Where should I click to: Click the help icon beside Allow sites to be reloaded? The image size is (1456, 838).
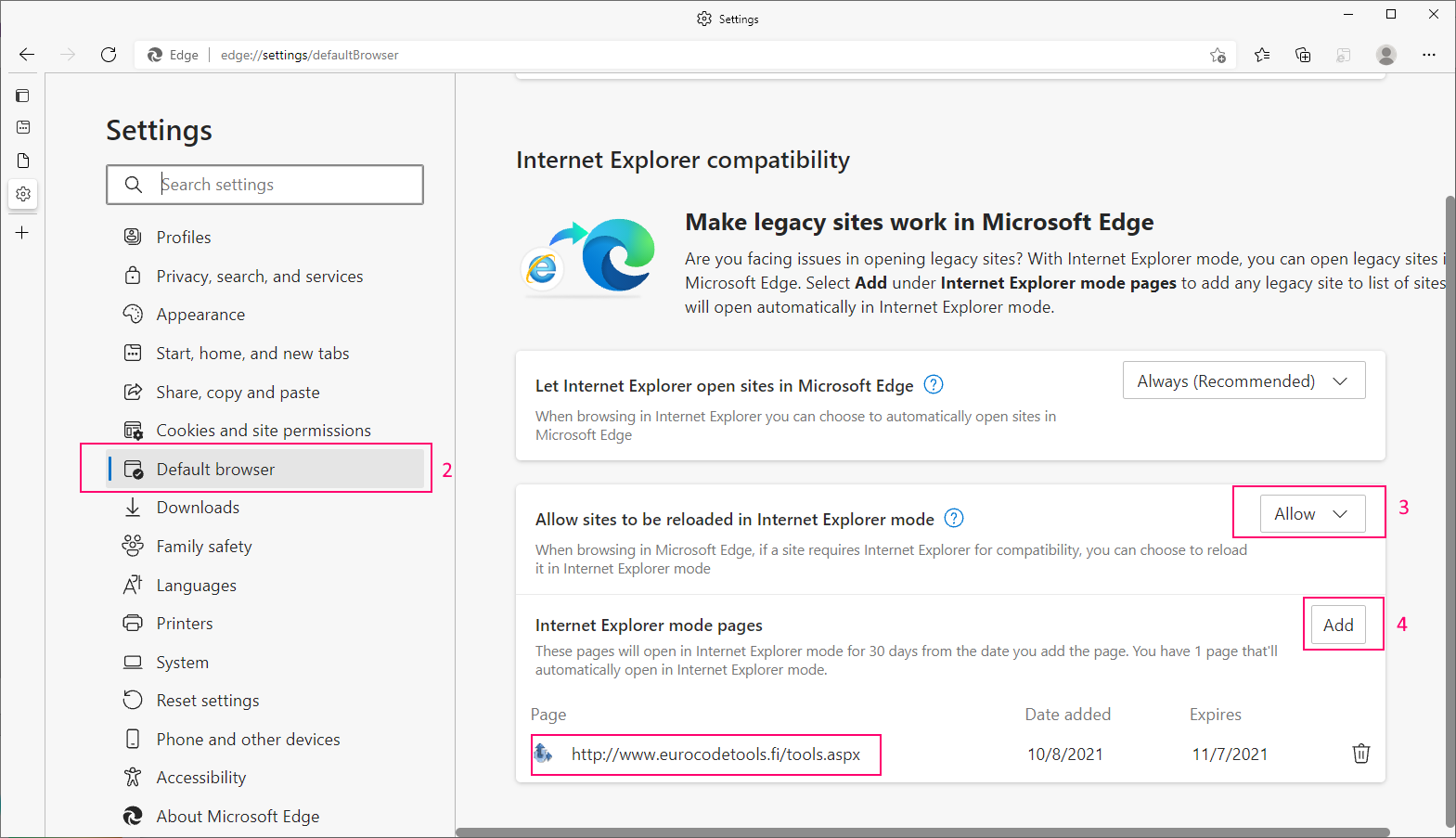click(954, 518)
